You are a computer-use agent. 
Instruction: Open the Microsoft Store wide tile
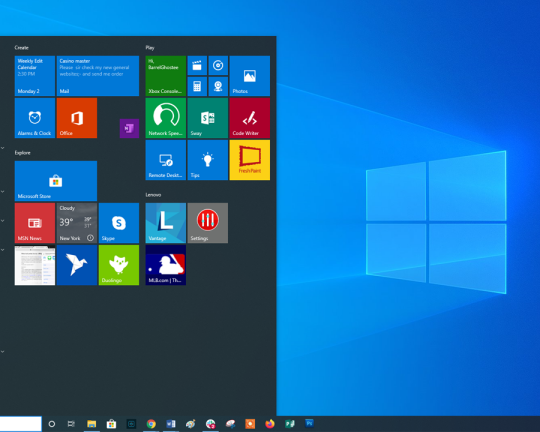[56, 181]
